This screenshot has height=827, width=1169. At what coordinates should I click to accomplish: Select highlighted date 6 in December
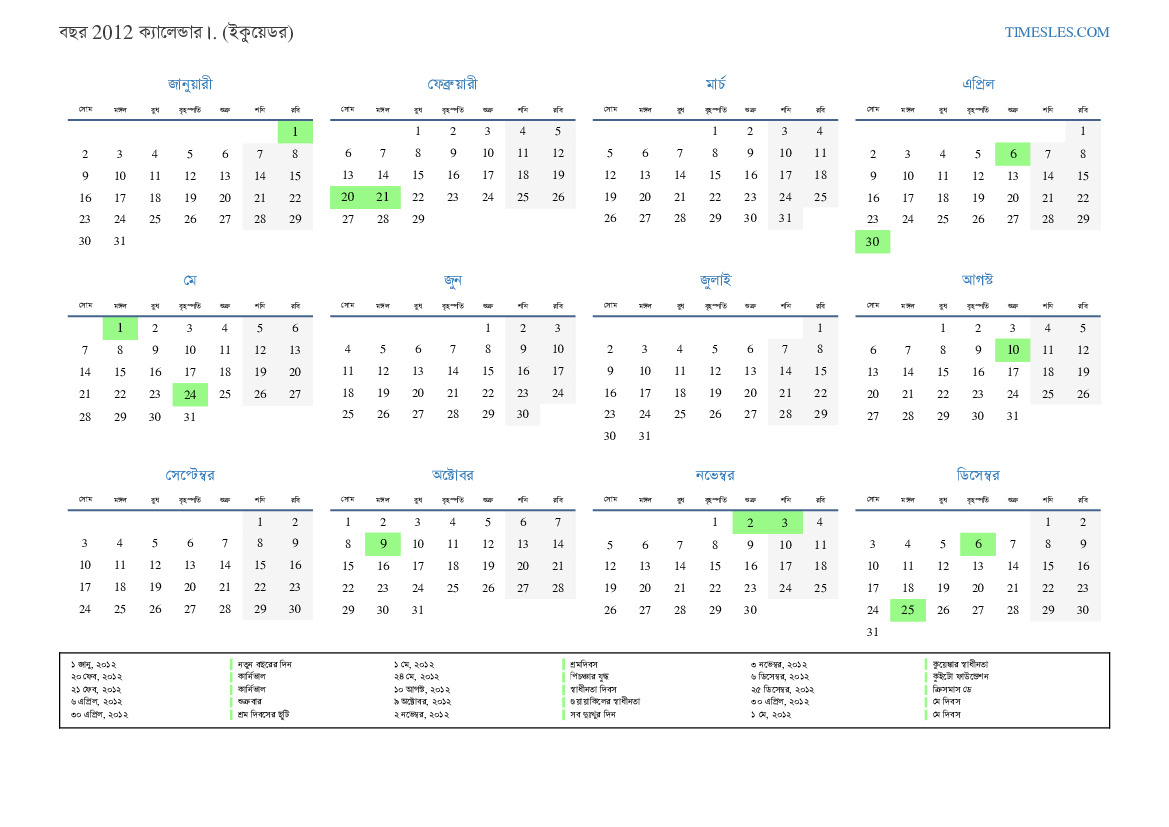[977, 545]
